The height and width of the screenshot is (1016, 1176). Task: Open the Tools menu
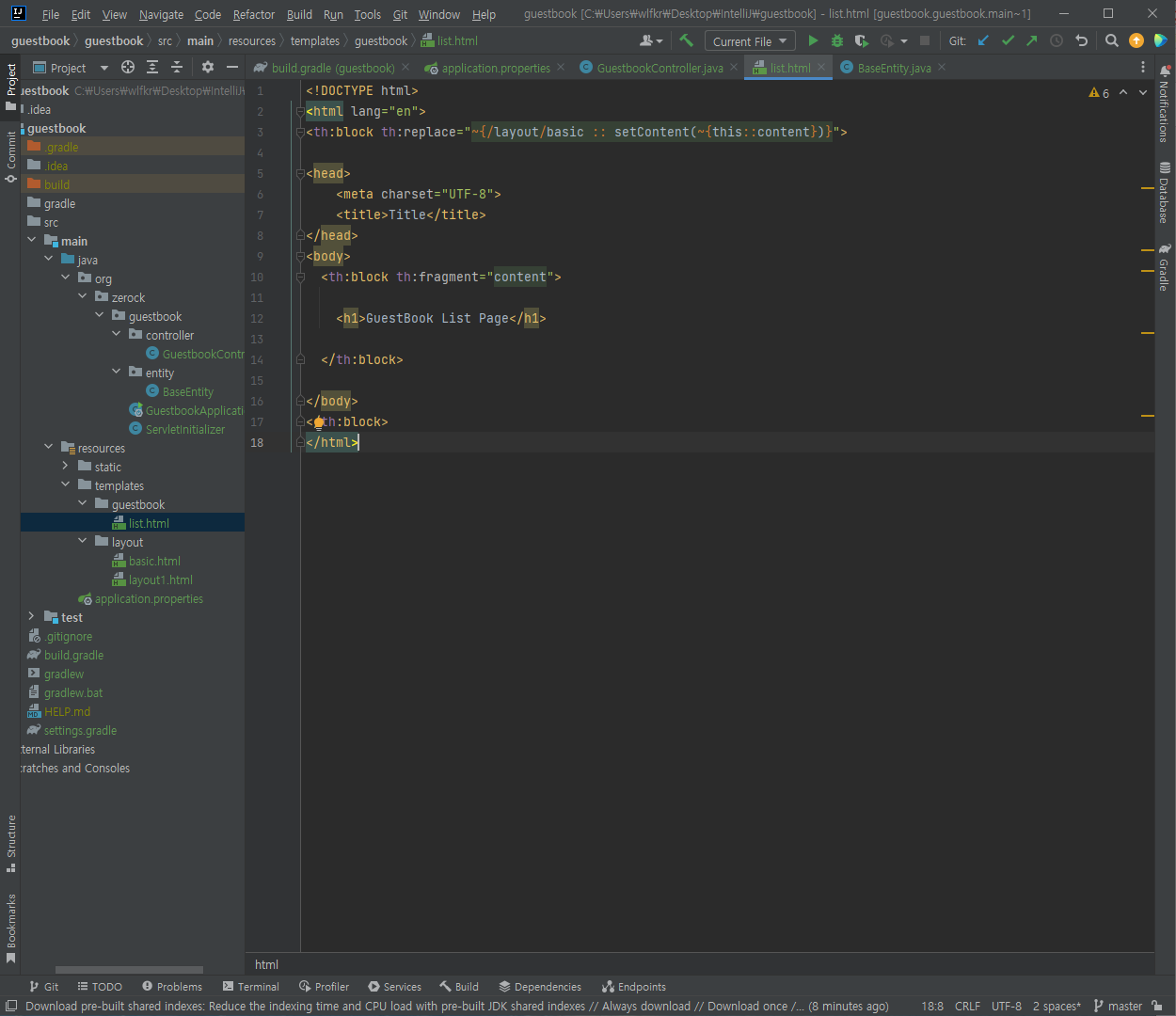(368, 14)
